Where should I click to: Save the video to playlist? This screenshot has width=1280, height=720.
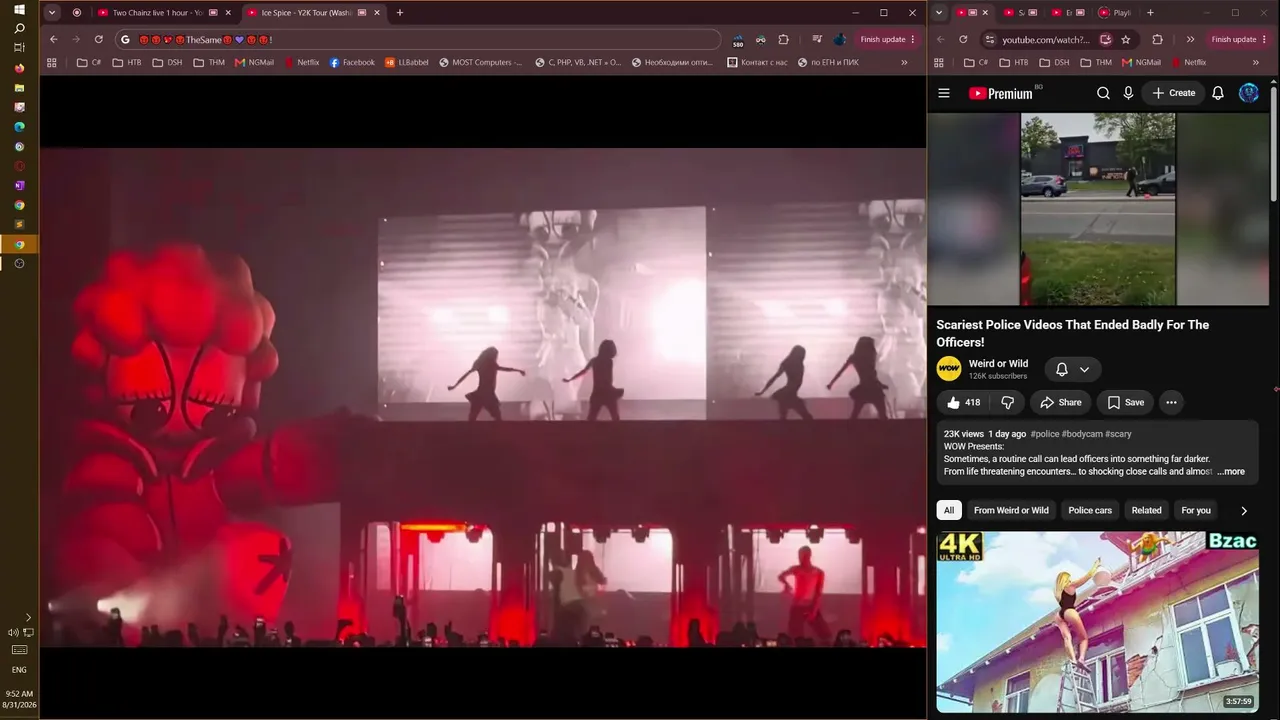tap(1125, 402)
